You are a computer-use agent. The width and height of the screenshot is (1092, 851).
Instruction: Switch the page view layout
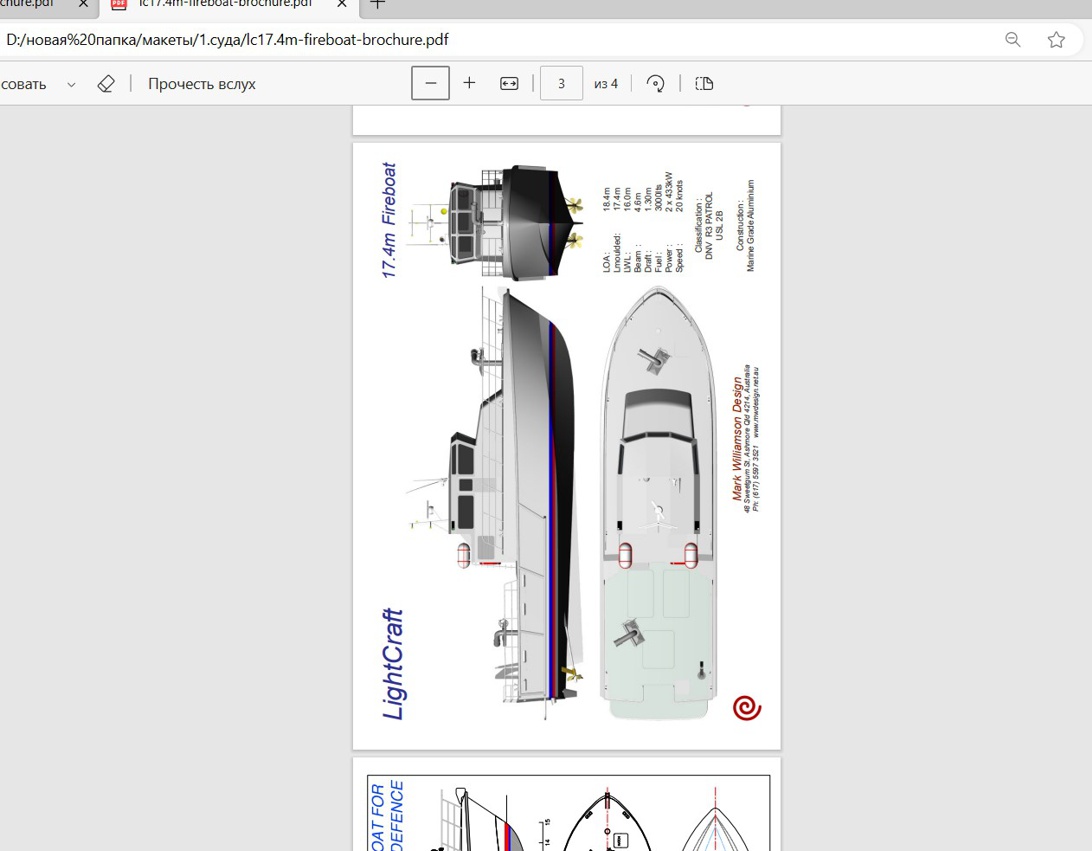point(704,84)
